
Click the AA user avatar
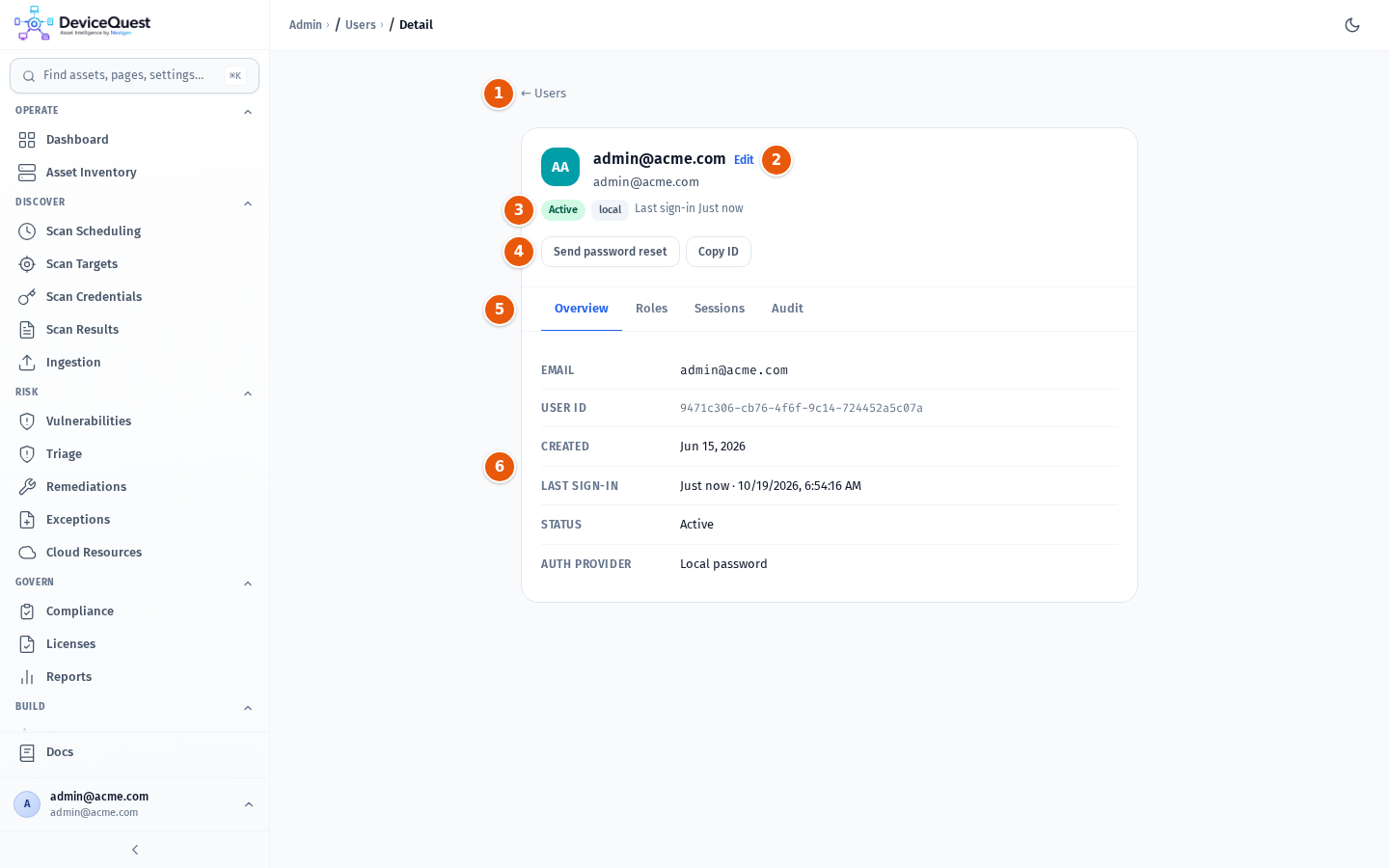point(560,167)
